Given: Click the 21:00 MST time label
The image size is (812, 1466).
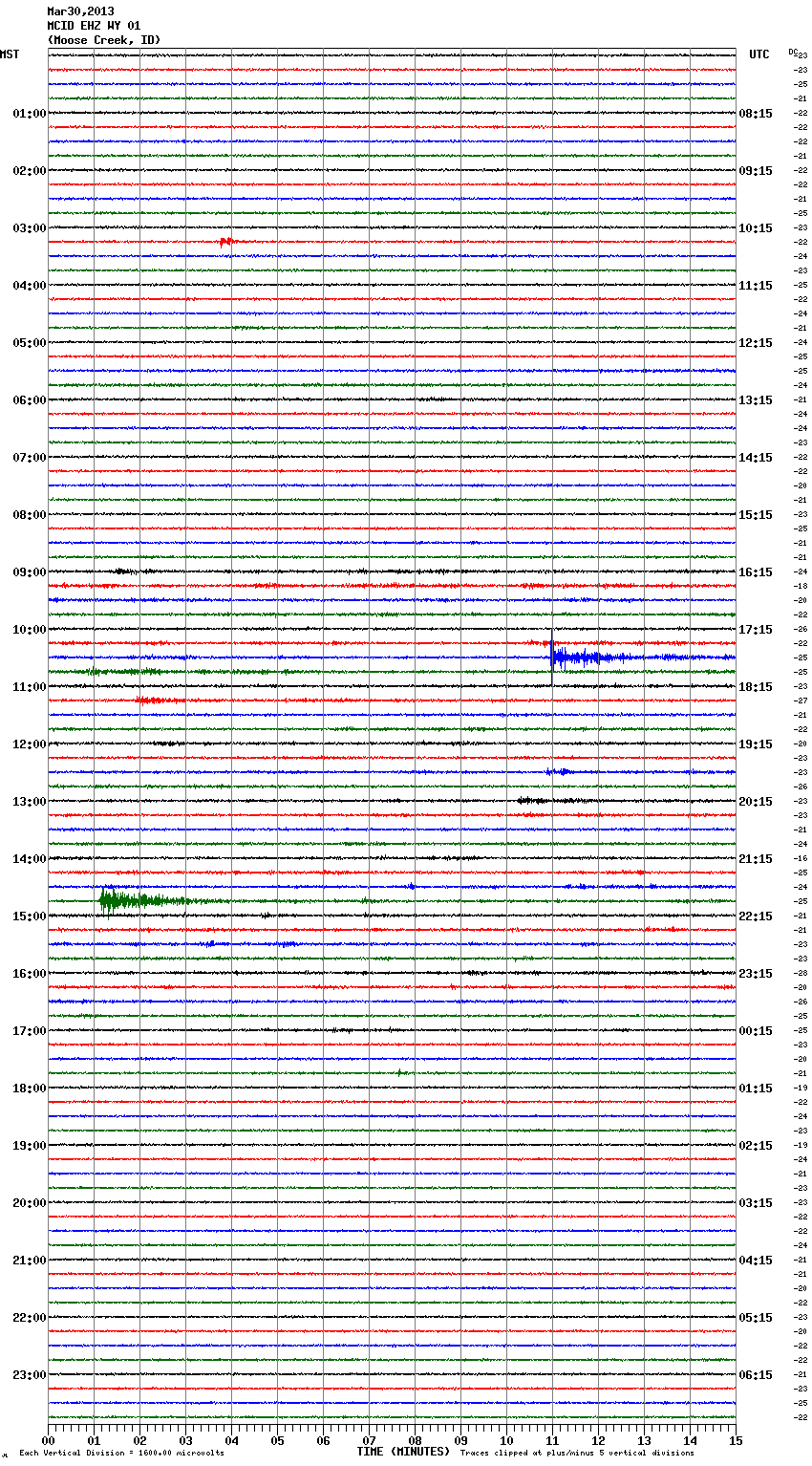Looking at the screenshot, I should pyautogui.click(x=30, y=1261).
